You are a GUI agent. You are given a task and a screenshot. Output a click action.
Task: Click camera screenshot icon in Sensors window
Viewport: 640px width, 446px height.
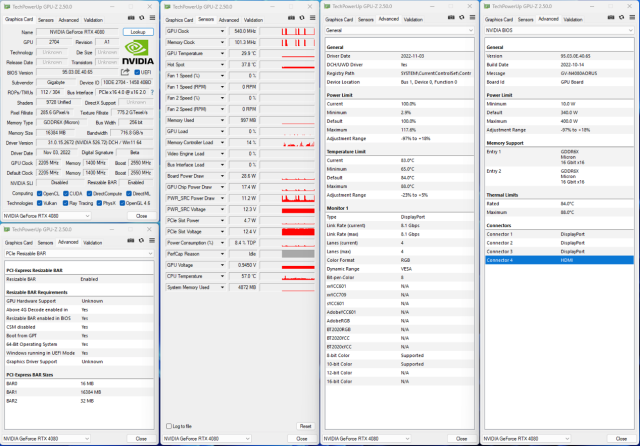point(291,18)
